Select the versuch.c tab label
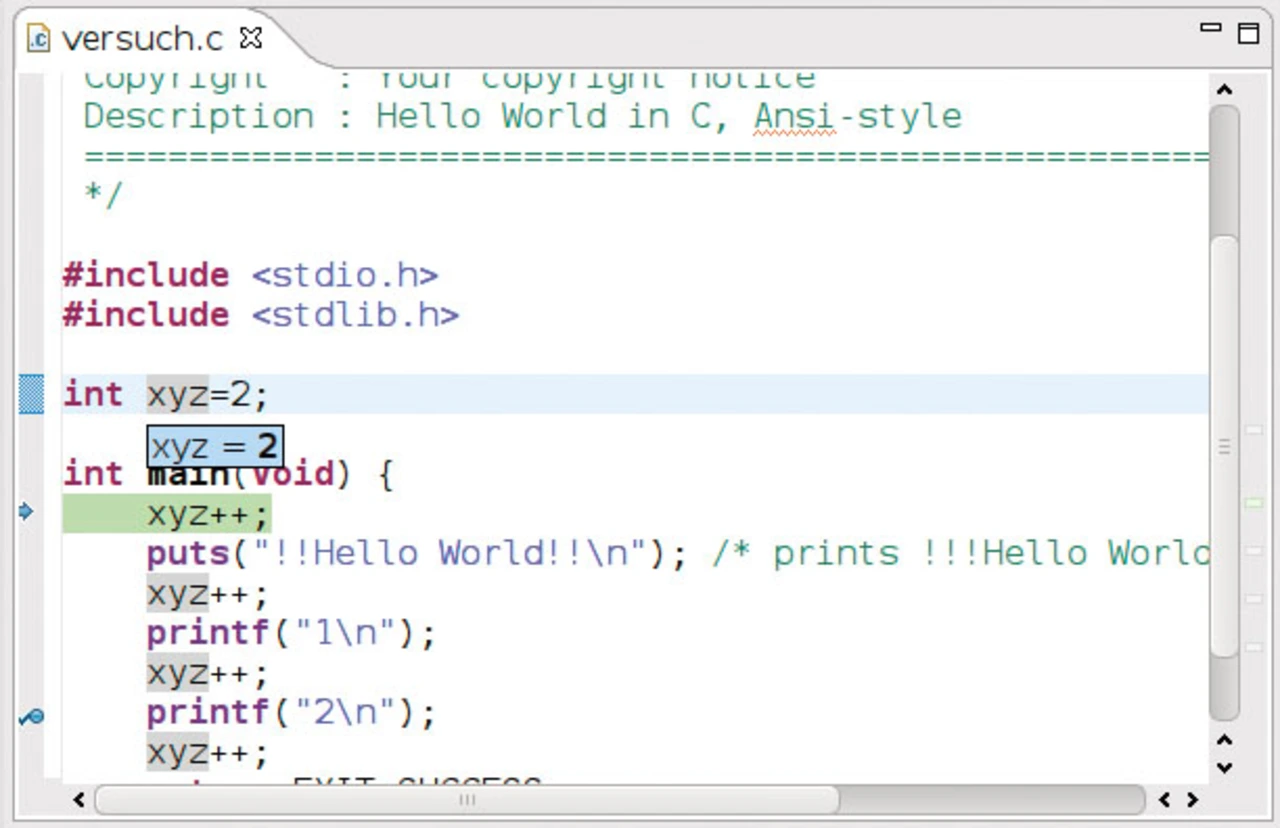 click(142, 39)
